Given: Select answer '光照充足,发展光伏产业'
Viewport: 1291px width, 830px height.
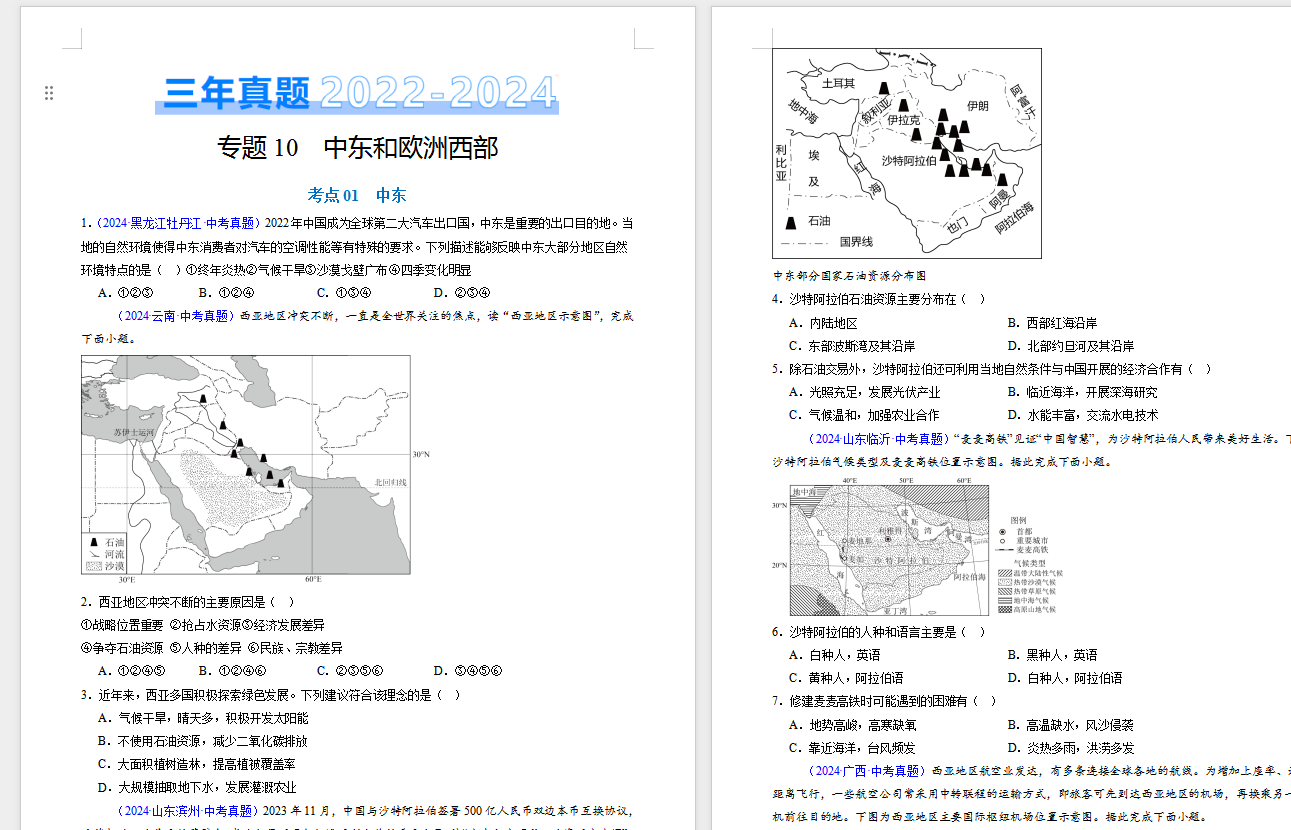Looking at the screenshot, I should click(864, 392).
